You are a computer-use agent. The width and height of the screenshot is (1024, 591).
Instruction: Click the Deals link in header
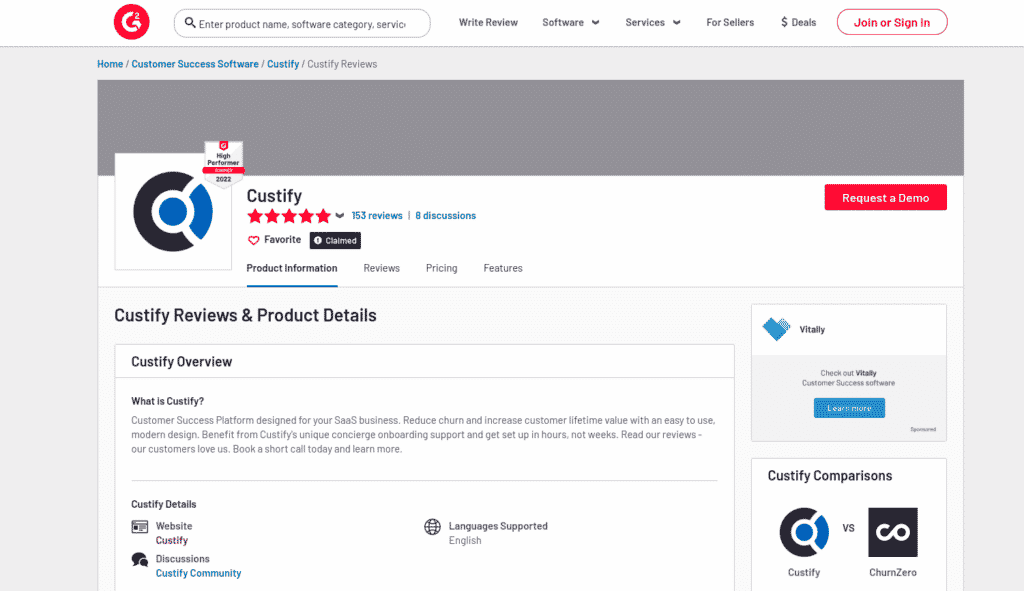[804, 22]
